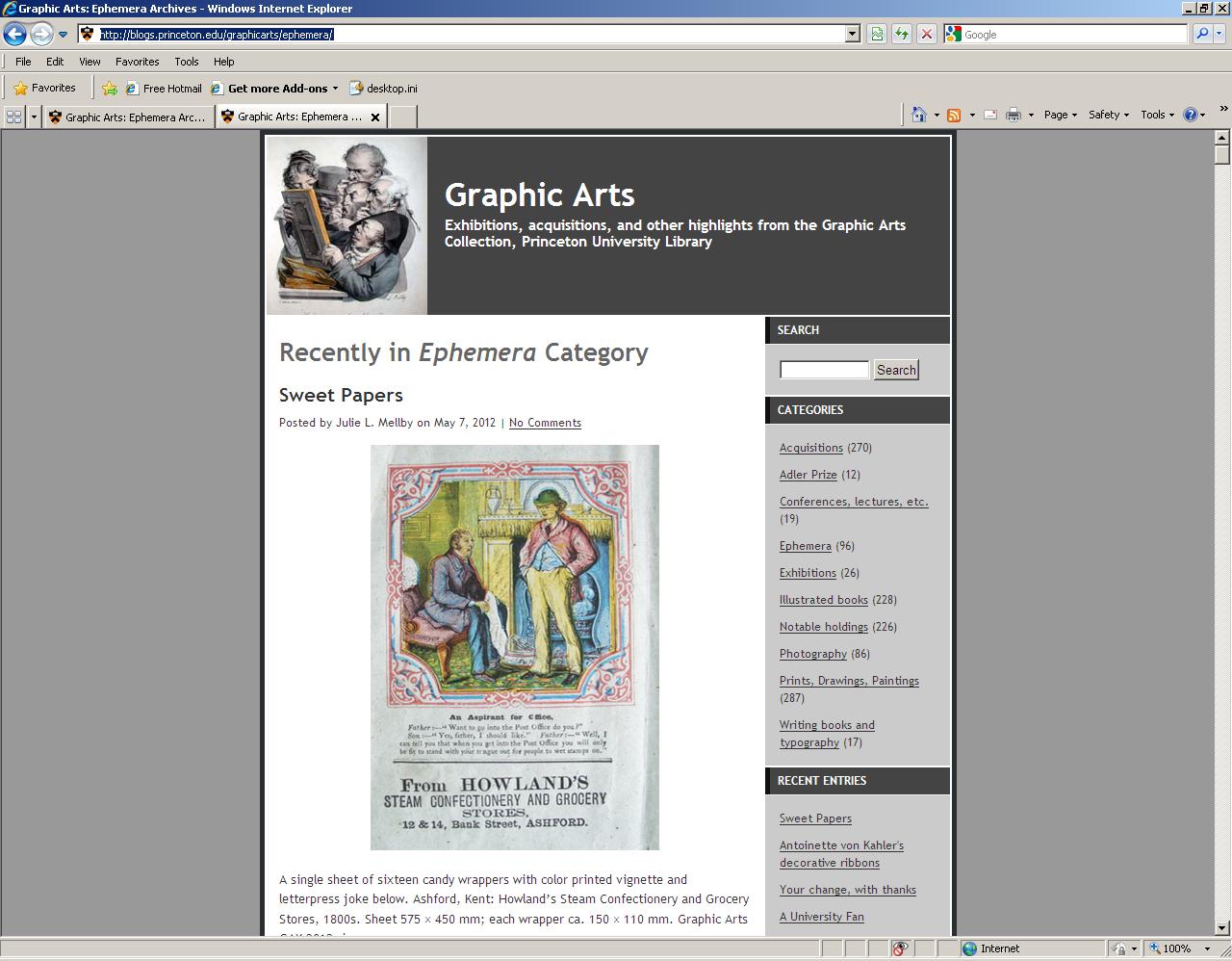
Task: Expand the tab list dropdown arrow
Action: pos(34,117)
